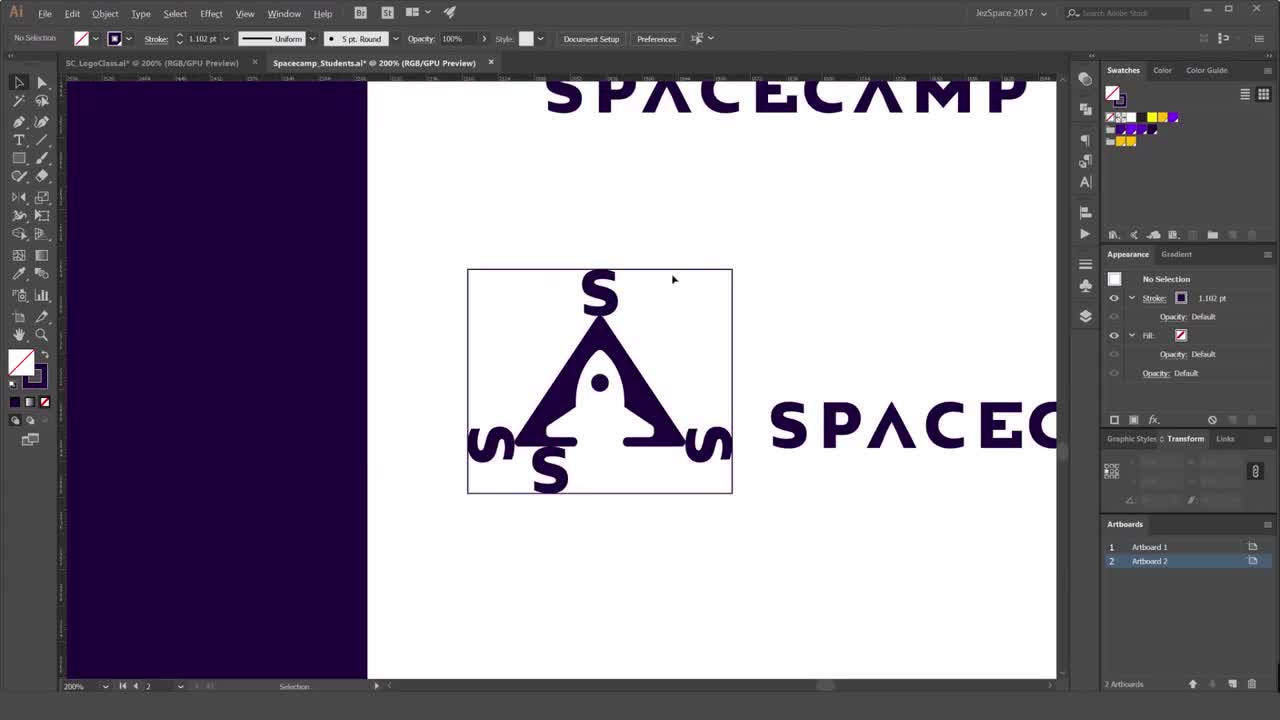Select the Hand tool
Image resolution: width=1280 pixels, height=720 pixels.
[x=19, y=335]
